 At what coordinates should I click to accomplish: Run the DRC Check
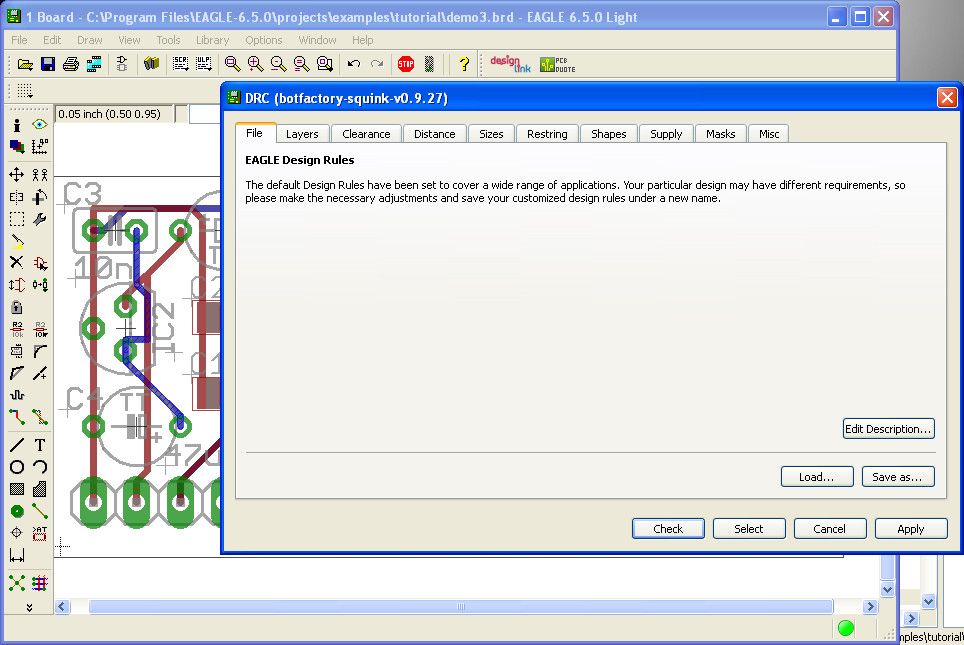tap(667, 528)
